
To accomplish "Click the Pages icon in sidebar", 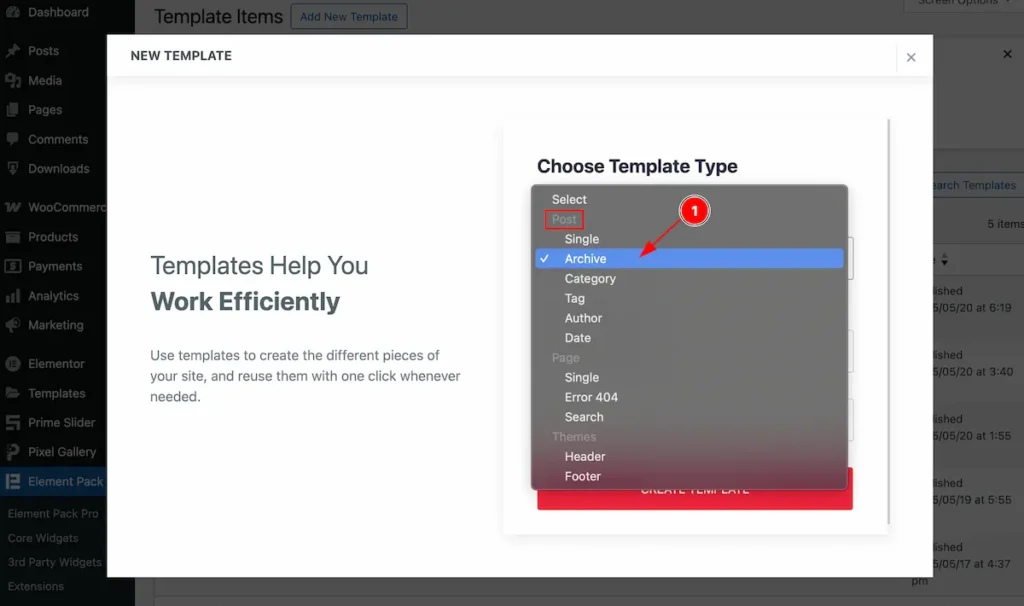I will pyautogui.click(x=13, y=110).
